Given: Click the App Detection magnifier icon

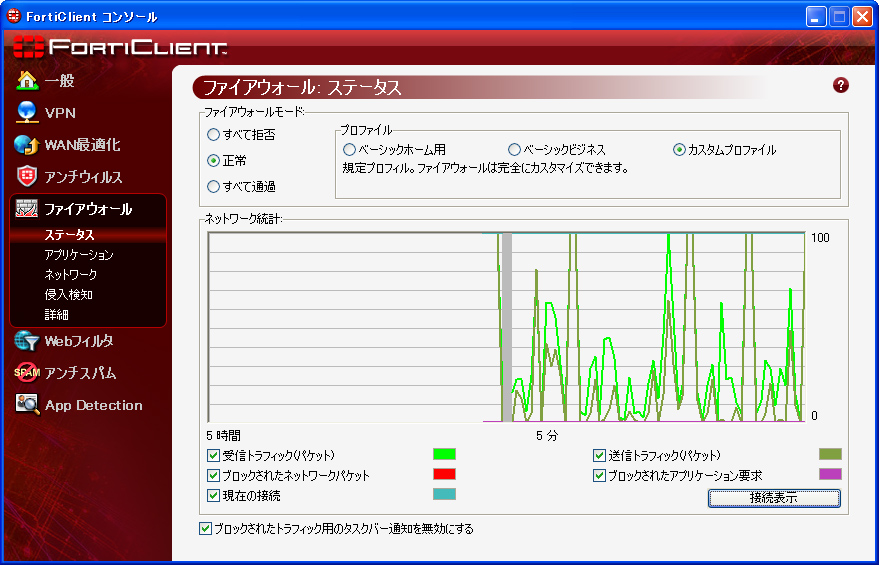Looking at the screenshot, I should click(27, 405).
